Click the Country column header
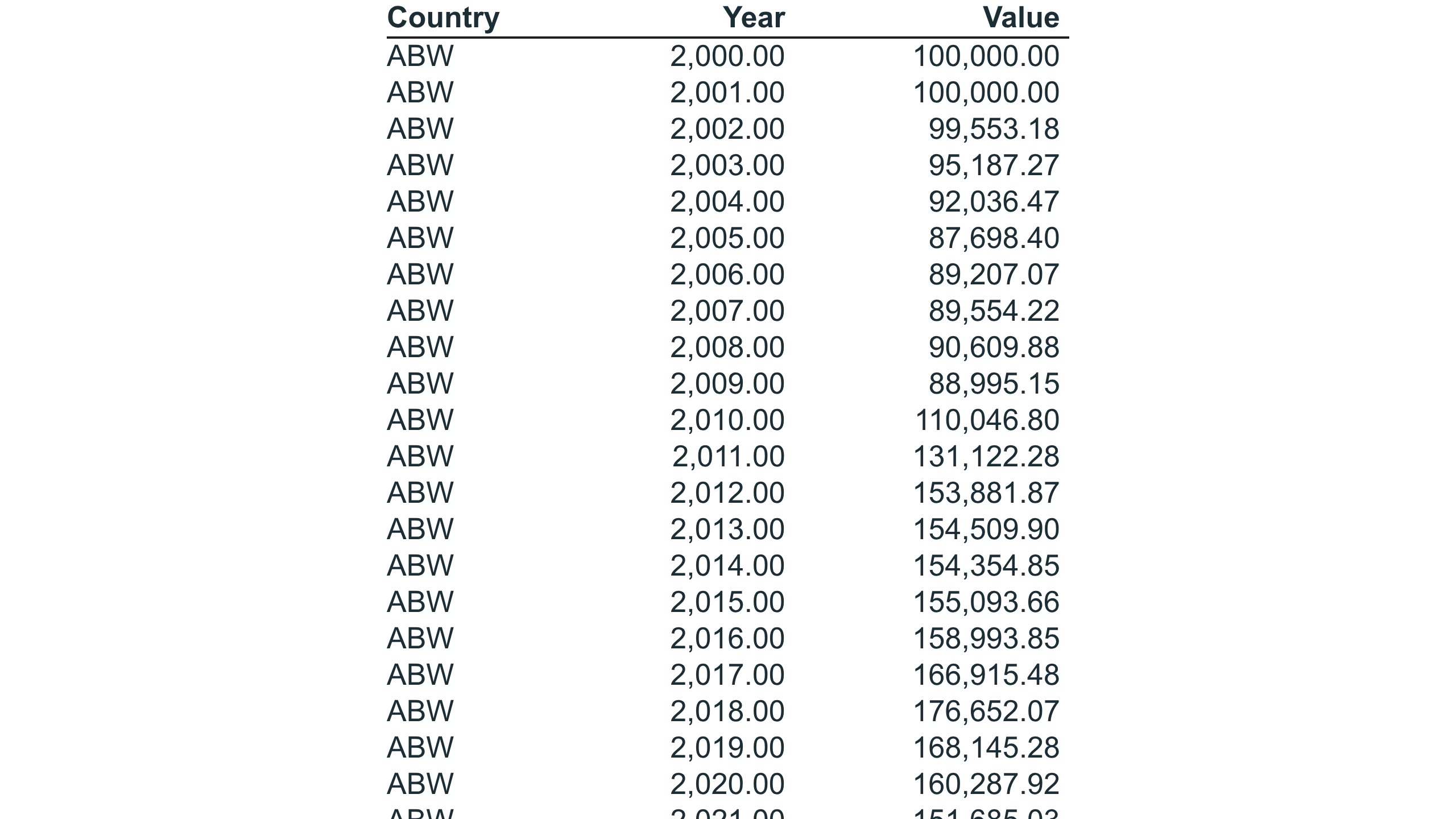The width and height of the screenshot is (1456, 819). pyautogui.click(x=443, y=18)
